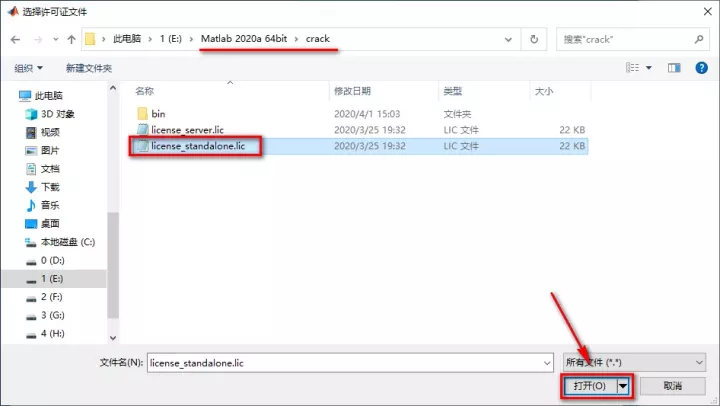Image resolution: width=720 pixels, height=406 pixels.
Task: Click 新建文件夹 button
Action: 88,68
